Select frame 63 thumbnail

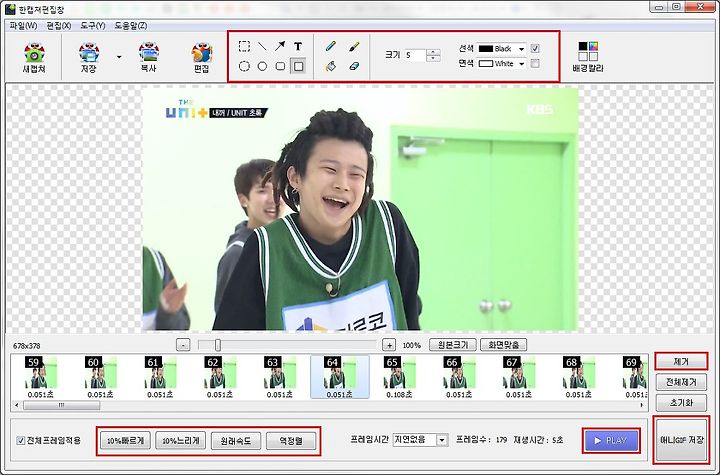[x=280, y=377]
